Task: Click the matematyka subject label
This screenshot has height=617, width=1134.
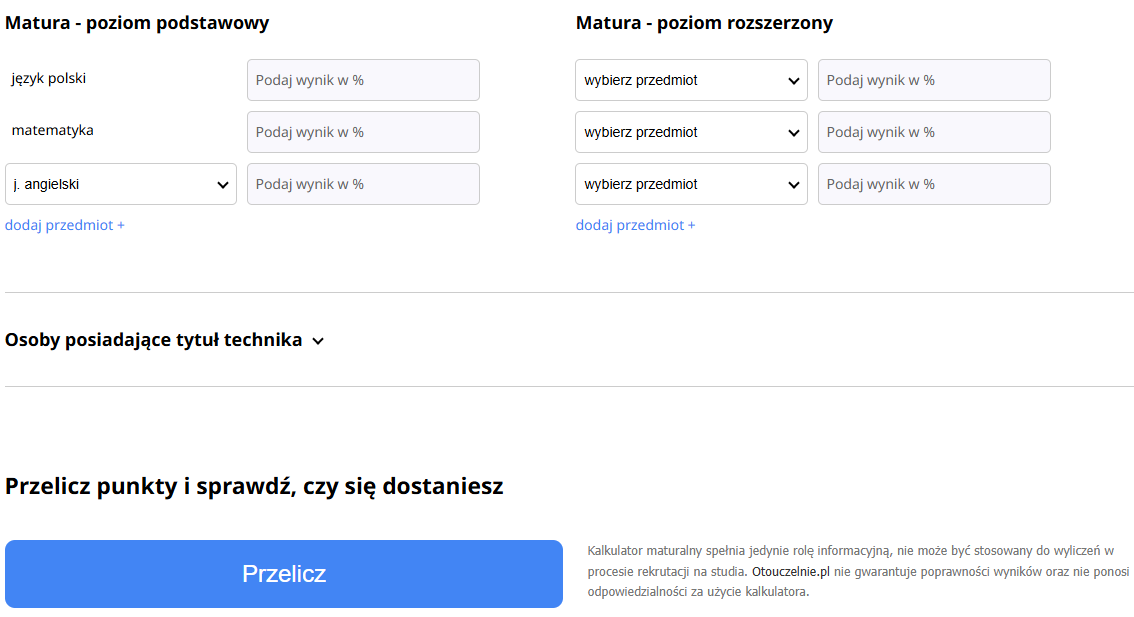Action: [x=53, y=130]
